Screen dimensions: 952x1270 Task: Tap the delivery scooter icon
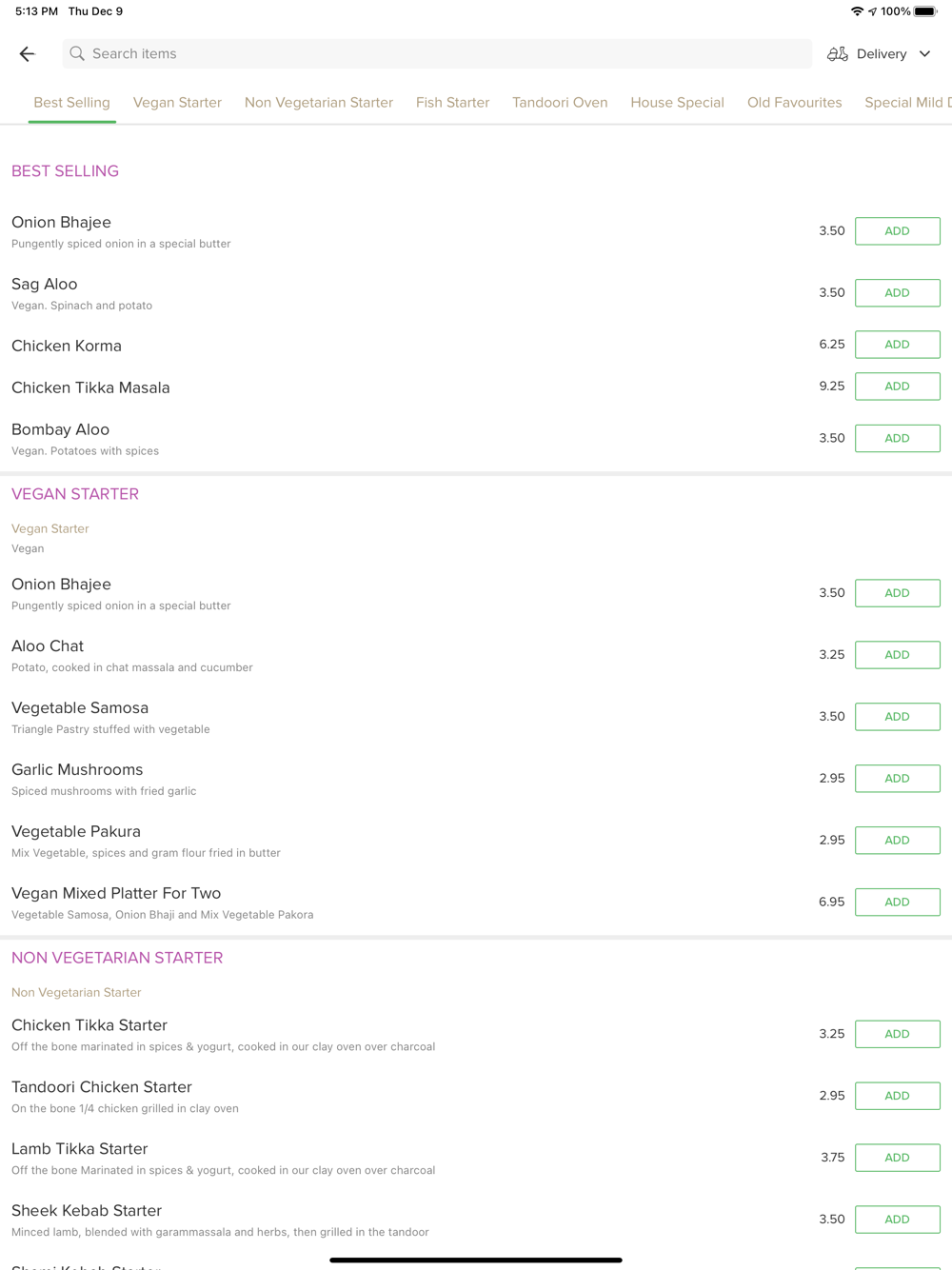pos(838,54)
